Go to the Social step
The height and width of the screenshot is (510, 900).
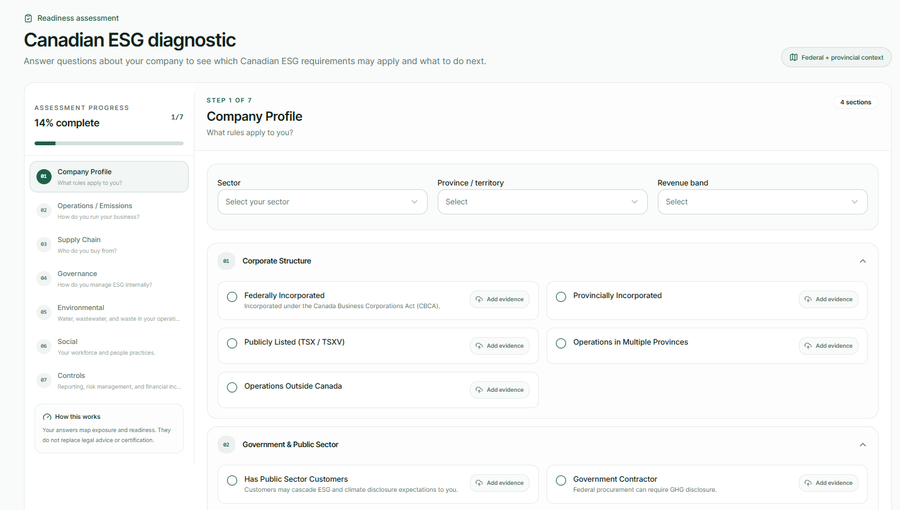[x=109, y=346]
